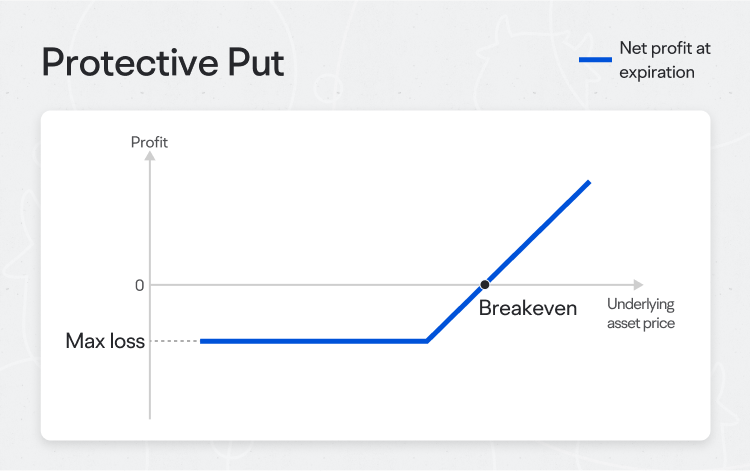The width and height of the screenshot is (750, 471).
Task: Click the left end of the blue line
Action: [202, 341]
